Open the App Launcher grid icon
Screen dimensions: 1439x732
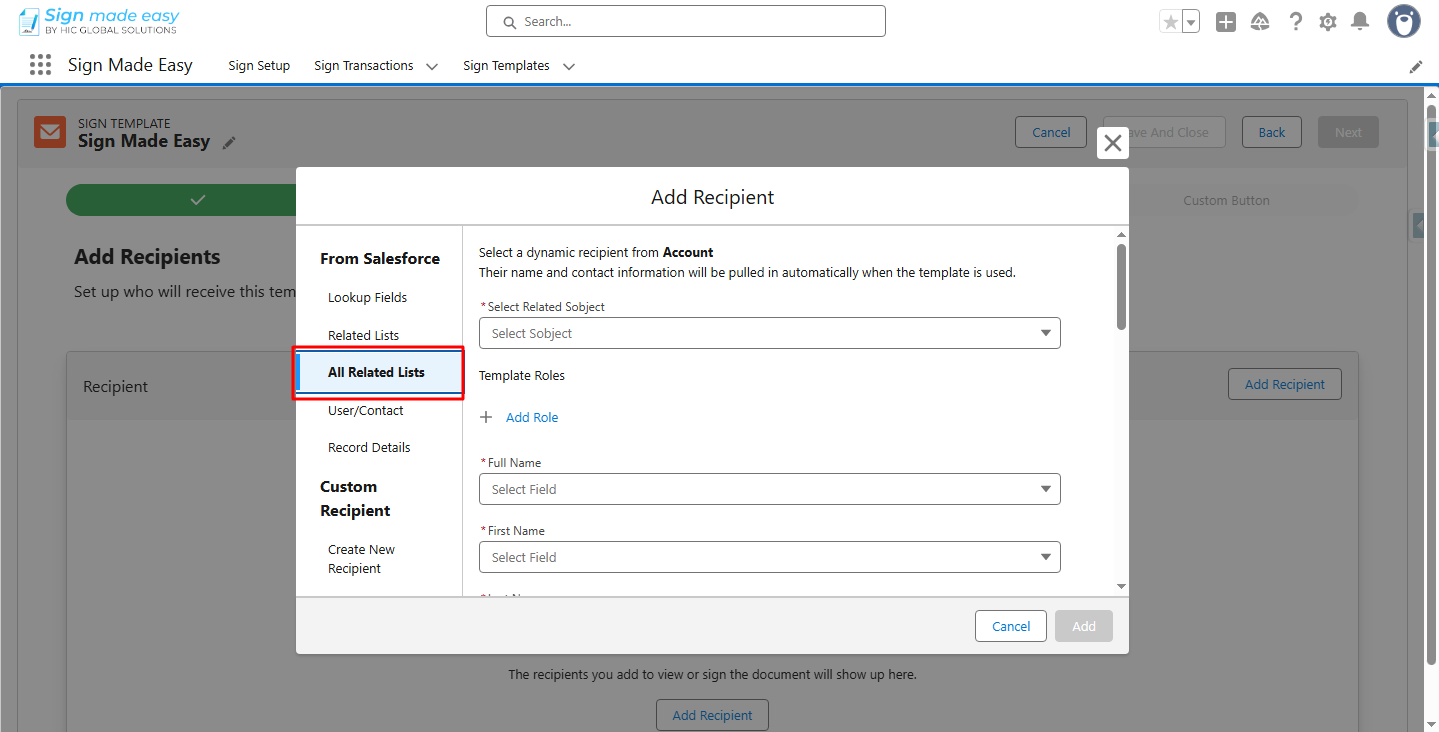point(40,65)
